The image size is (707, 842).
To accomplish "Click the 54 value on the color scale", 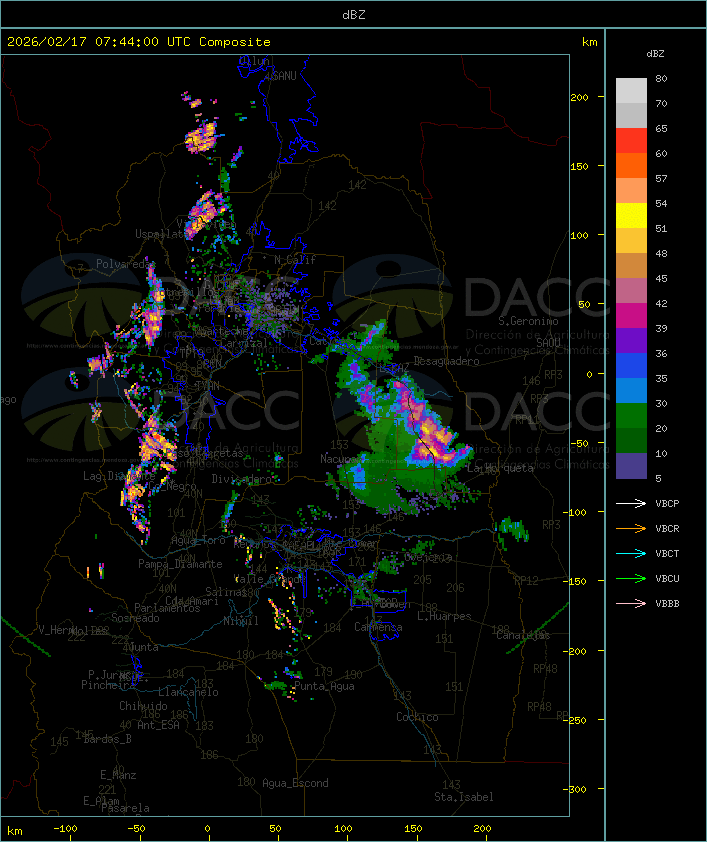I will pyautogui.click(x=661, y=204).
